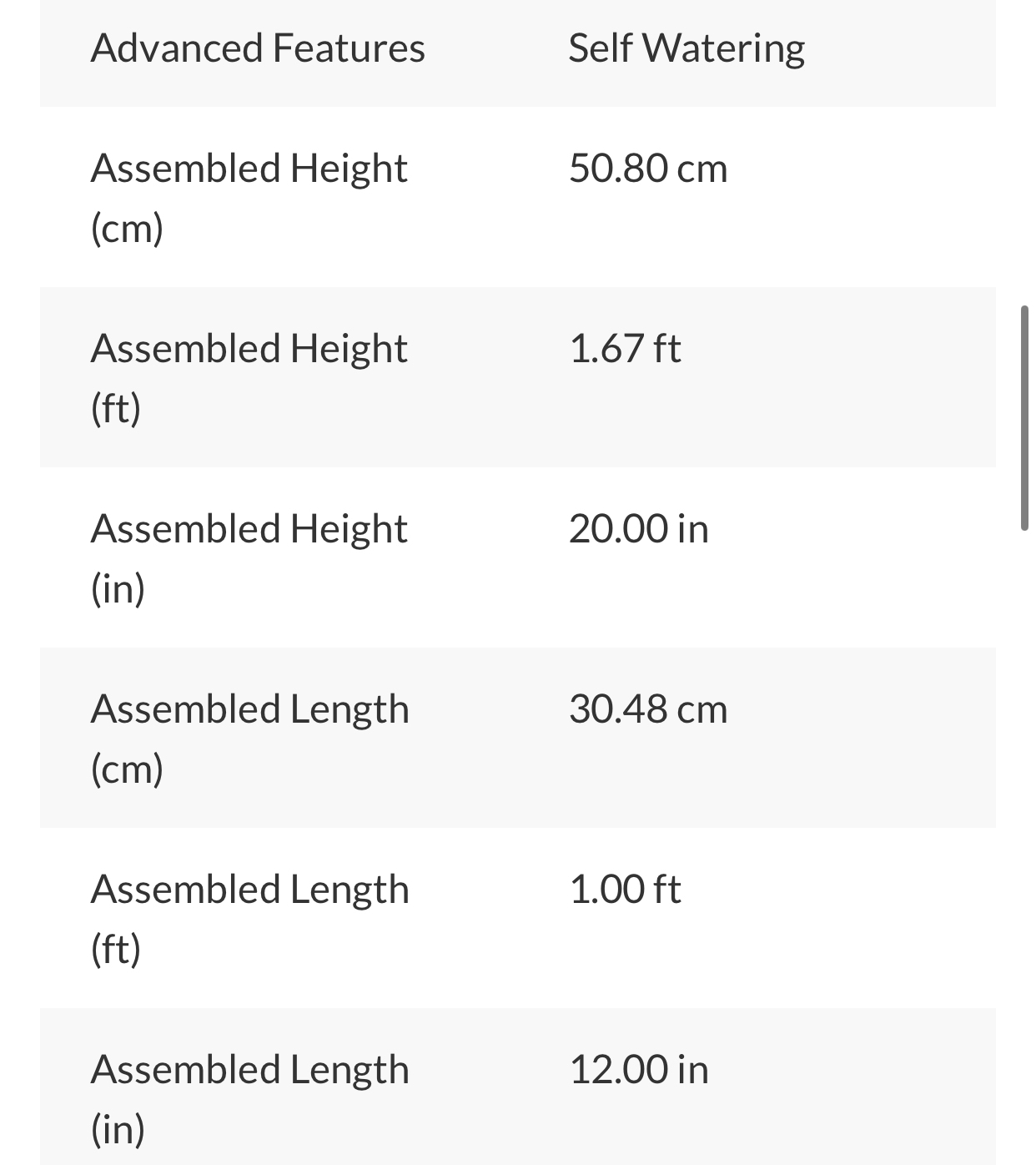Click the Advanced Features table row
This screenshot has height=1165, width=1036.
(x=518, y=53)
